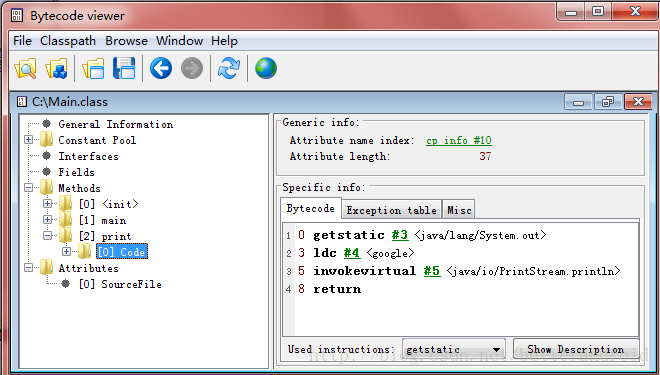Click the folder icon beside [2] print

point(65,235)
